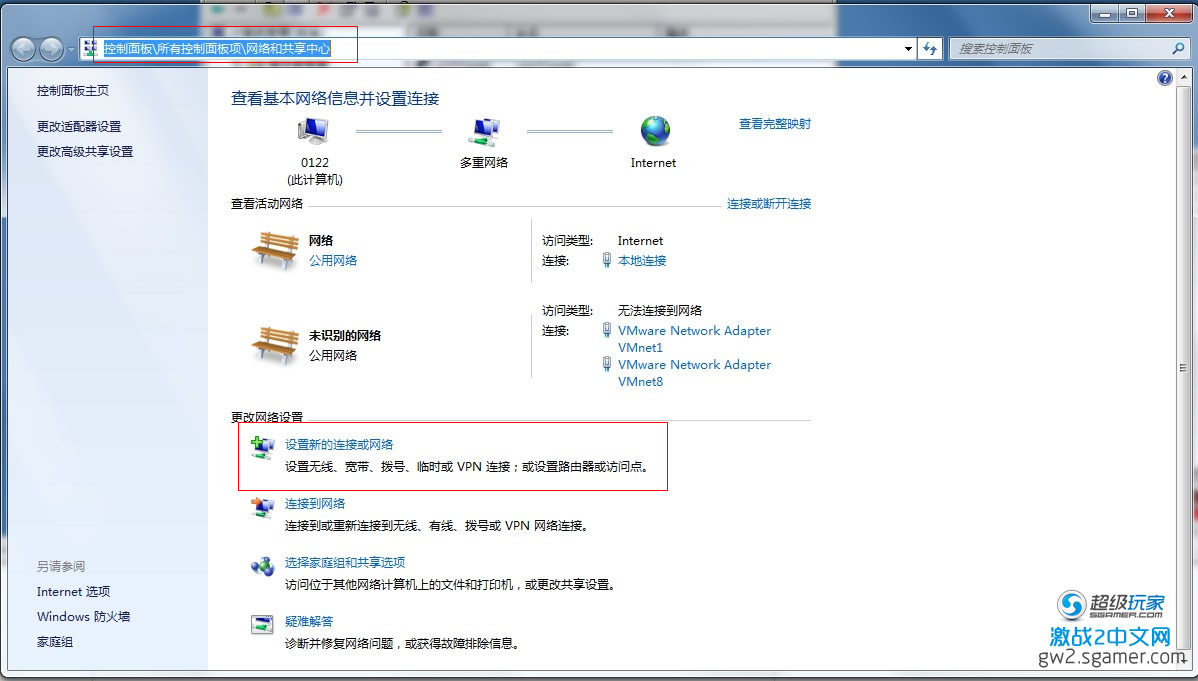Click the 访问类型 Internet value text
This screenshot has height=681, width=1198.
click(640, 241)
